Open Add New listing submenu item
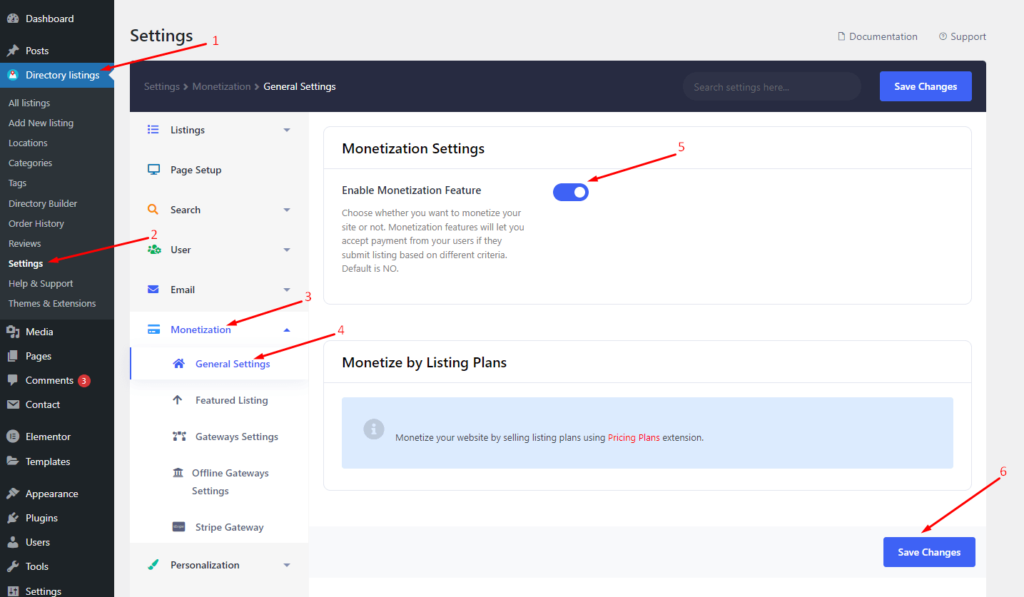1024x597 pixels. [x=40, y=123]
